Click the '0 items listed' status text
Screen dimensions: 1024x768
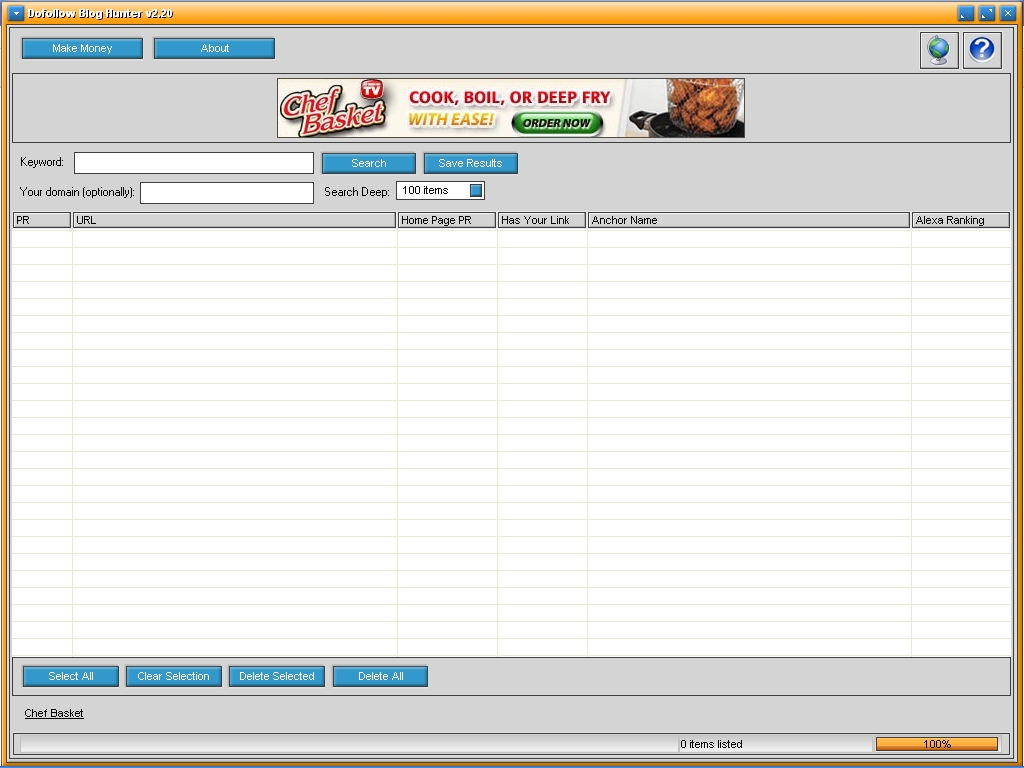[711, 744]
